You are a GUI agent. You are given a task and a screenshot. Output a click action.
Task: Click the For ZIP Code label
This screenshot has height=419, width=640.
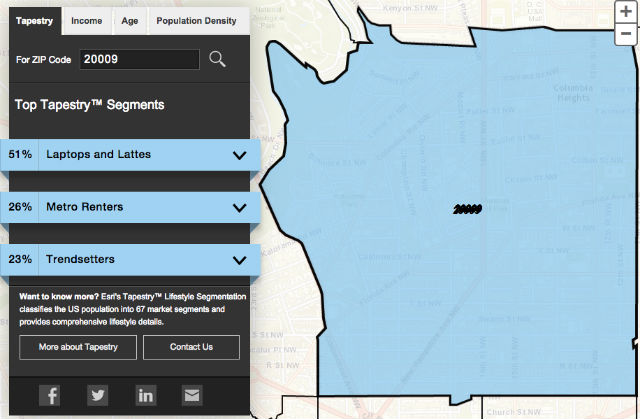pos(43,60)
